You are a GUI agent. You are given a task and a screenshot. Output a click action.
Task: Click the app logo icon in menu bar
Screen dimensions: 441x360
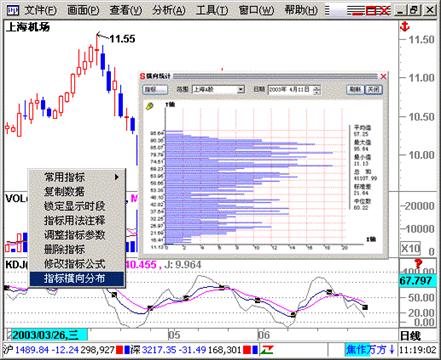13,10
